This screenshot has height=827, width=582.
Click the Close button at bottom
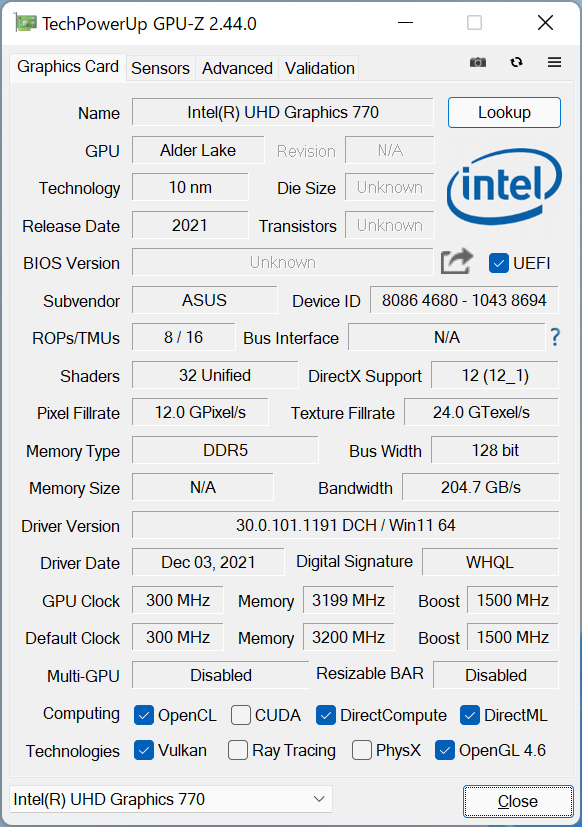pyautogui.click(x=518, y=801)
